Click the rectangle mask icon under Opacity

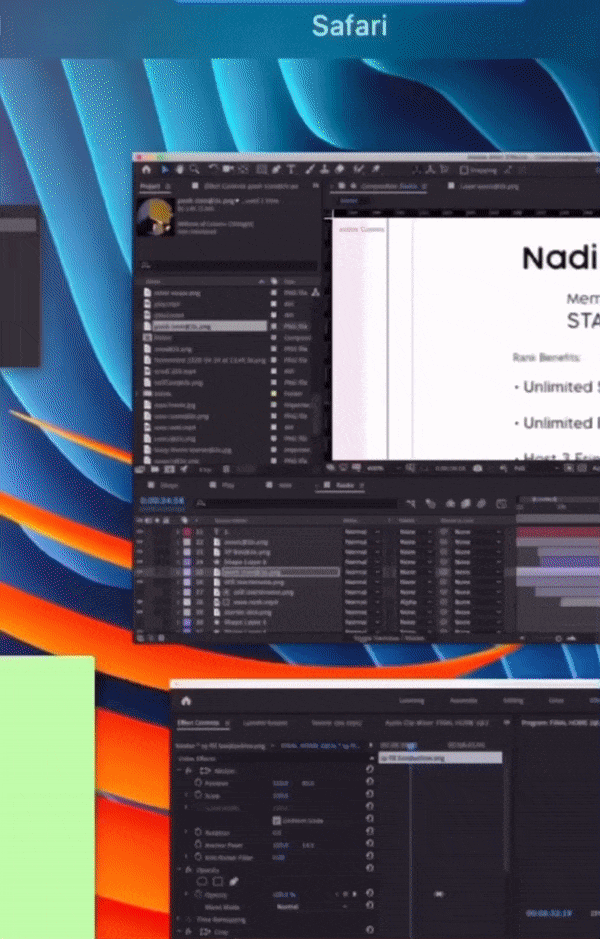click(218, 882)
